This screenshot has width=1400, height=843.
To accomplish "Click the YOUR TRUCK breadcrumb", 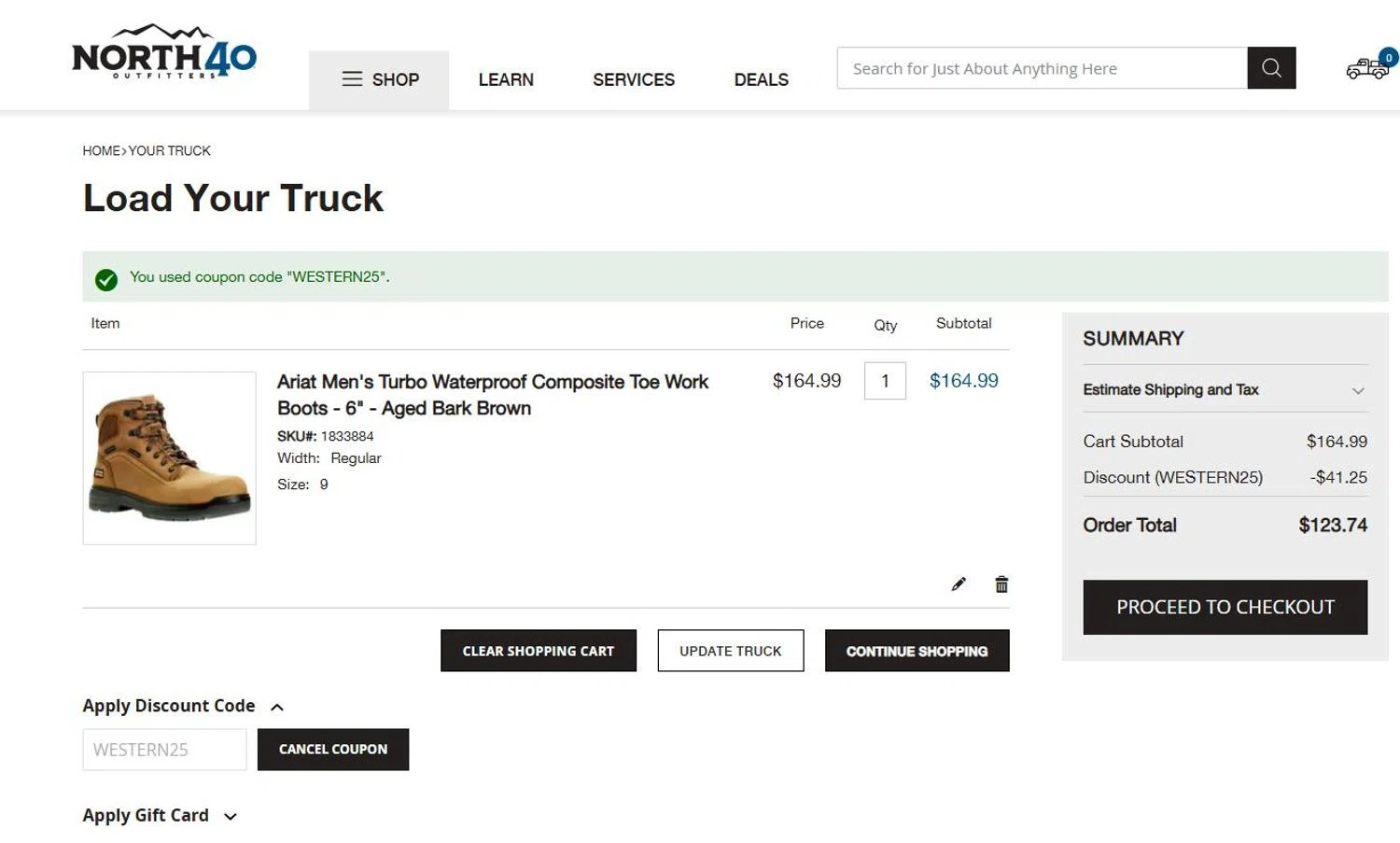I will [170, 150].
